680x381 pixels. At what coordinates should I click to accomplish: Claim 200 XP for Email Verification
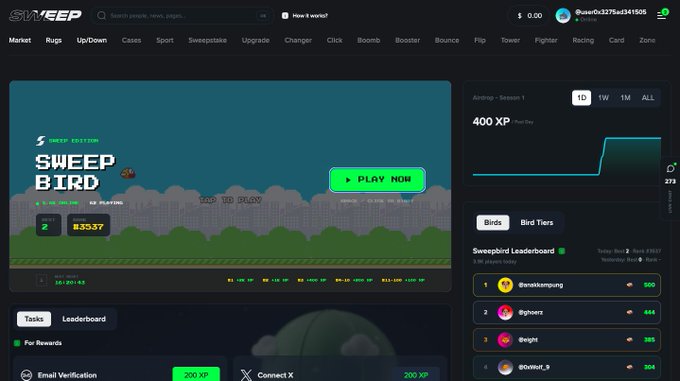196,375
